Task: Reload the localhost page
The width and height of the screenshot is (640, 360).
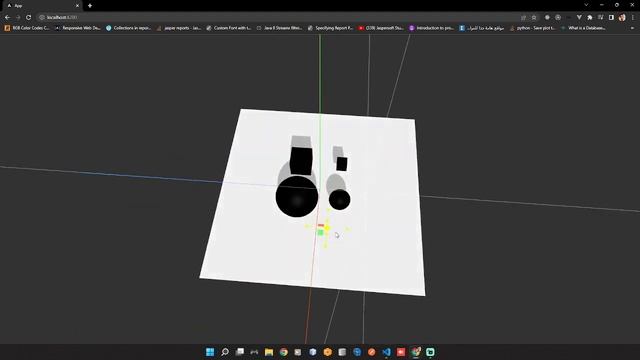Action: pyautogui.click(x=29, y=18)
